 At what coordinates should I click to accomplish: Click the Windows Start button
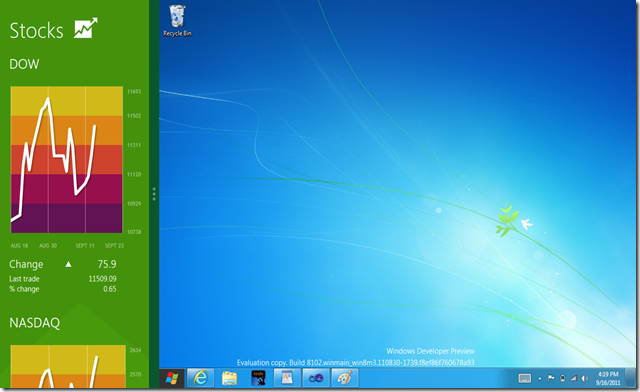(x=172, y=378)
